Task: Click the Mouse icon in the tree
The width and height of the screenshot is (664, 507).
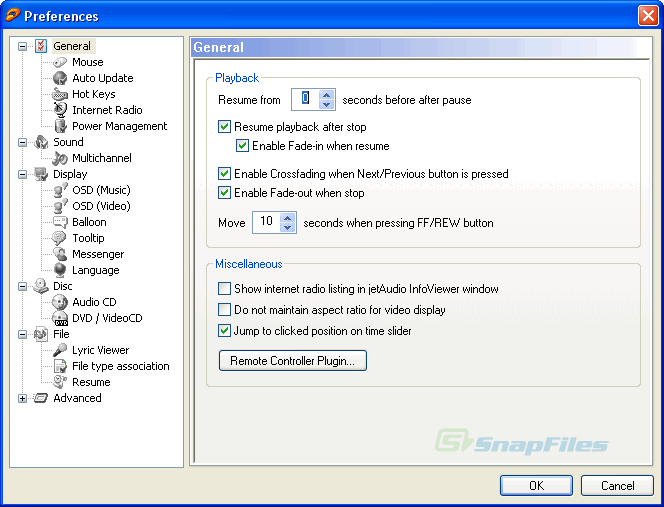Action: point(60,62)
